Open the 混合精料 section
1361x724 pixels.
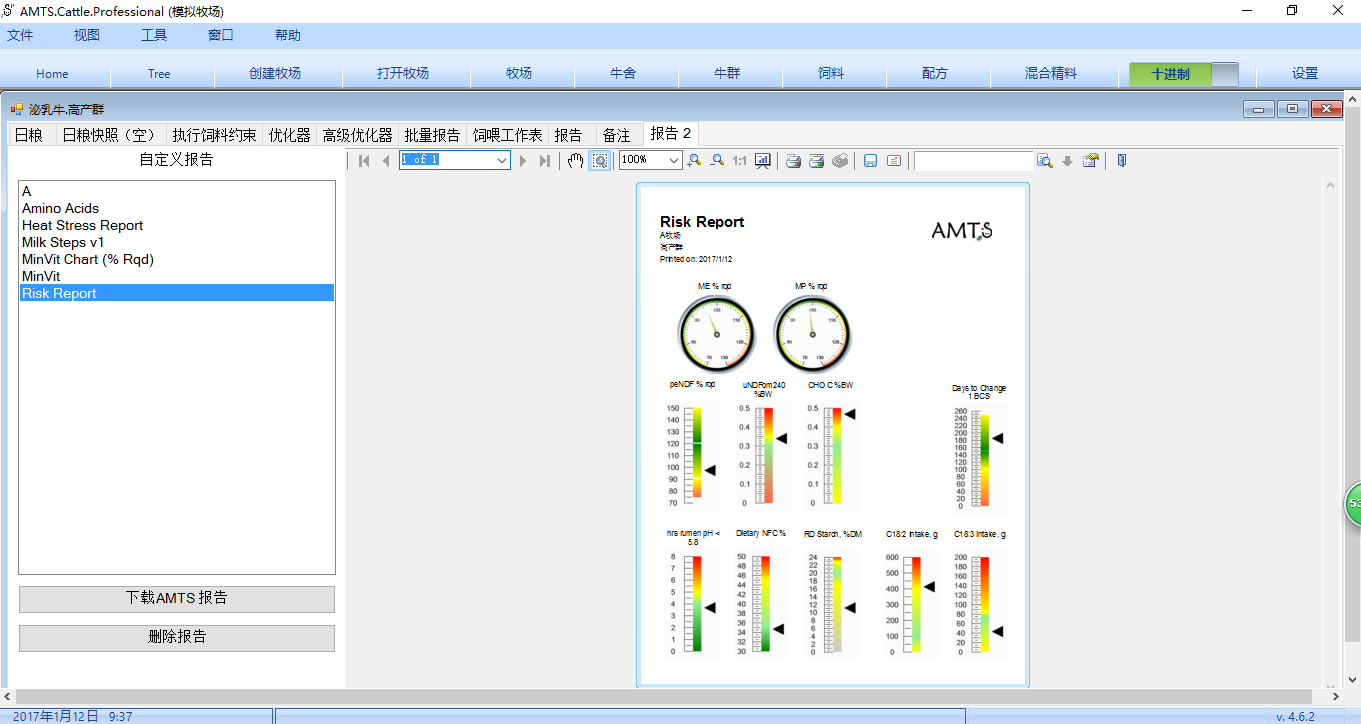(x=1051, y=74)
